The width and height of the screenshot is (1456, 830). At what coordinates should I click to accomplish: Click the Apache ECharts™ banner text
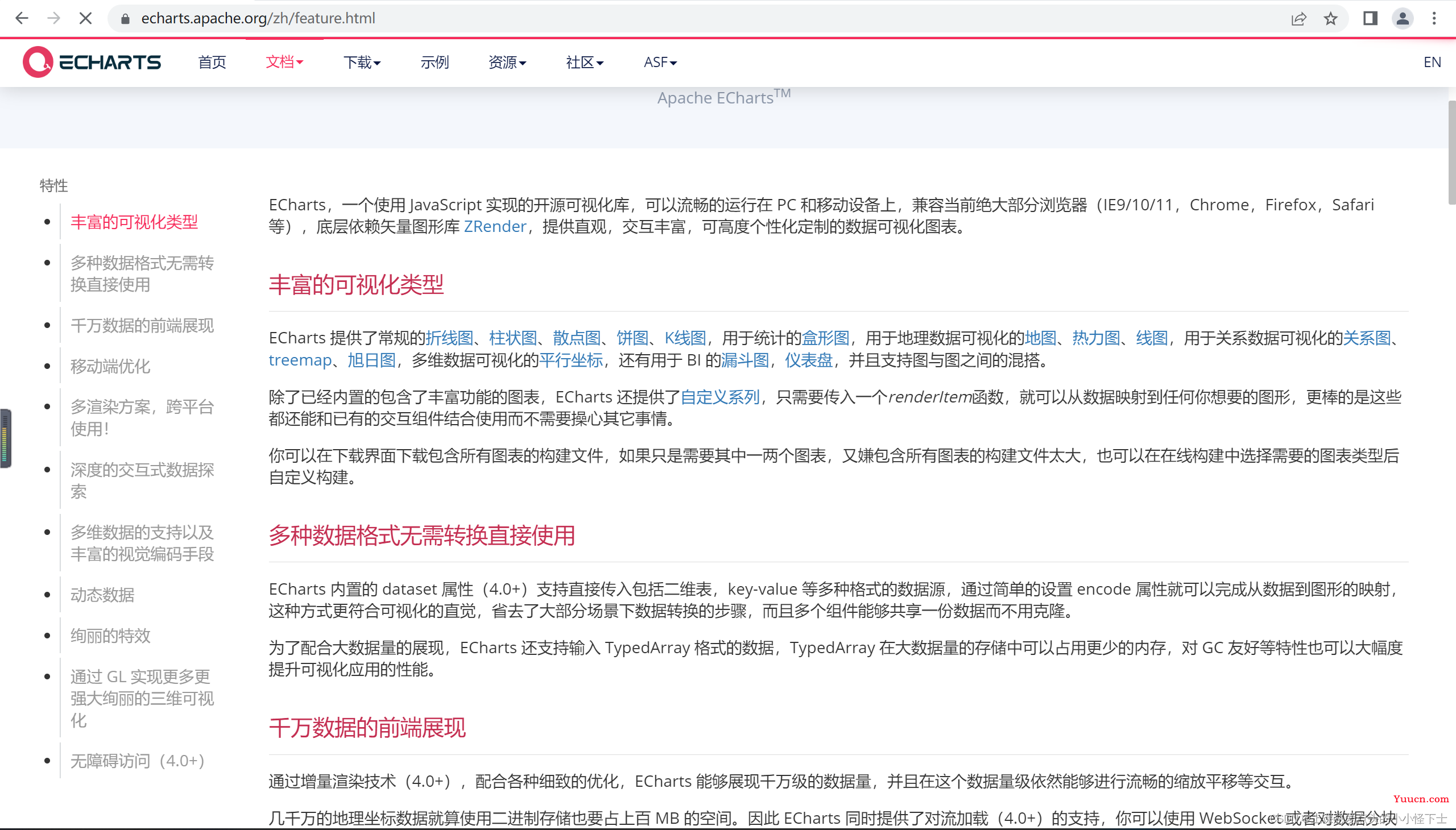point(723,97)
